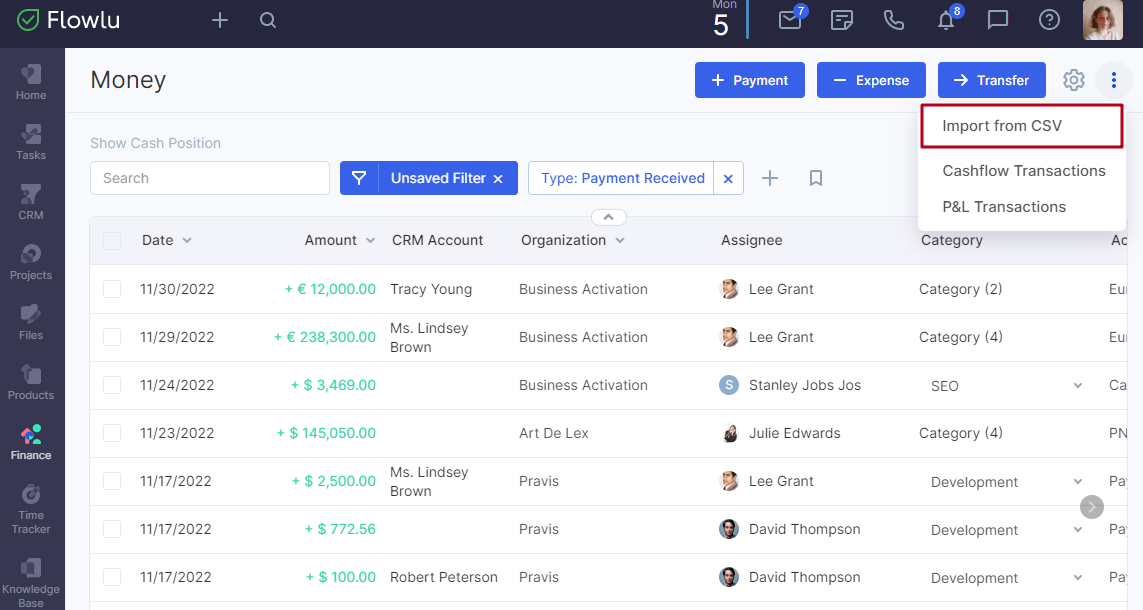Remove the Unsaved Filter

coord(498,179)
